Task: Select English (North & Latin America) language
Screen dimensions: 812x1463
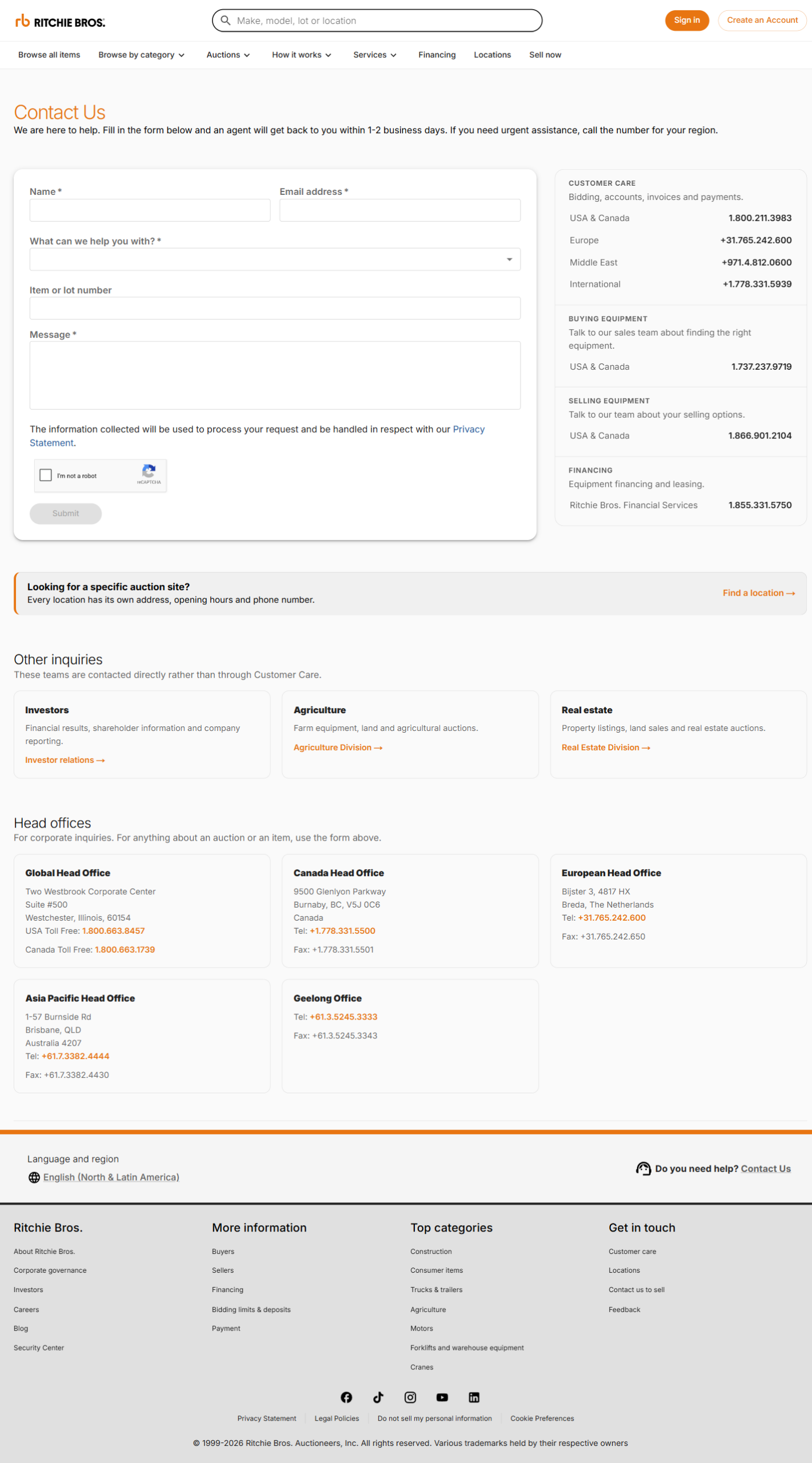Action: (x=111, y=1177)
